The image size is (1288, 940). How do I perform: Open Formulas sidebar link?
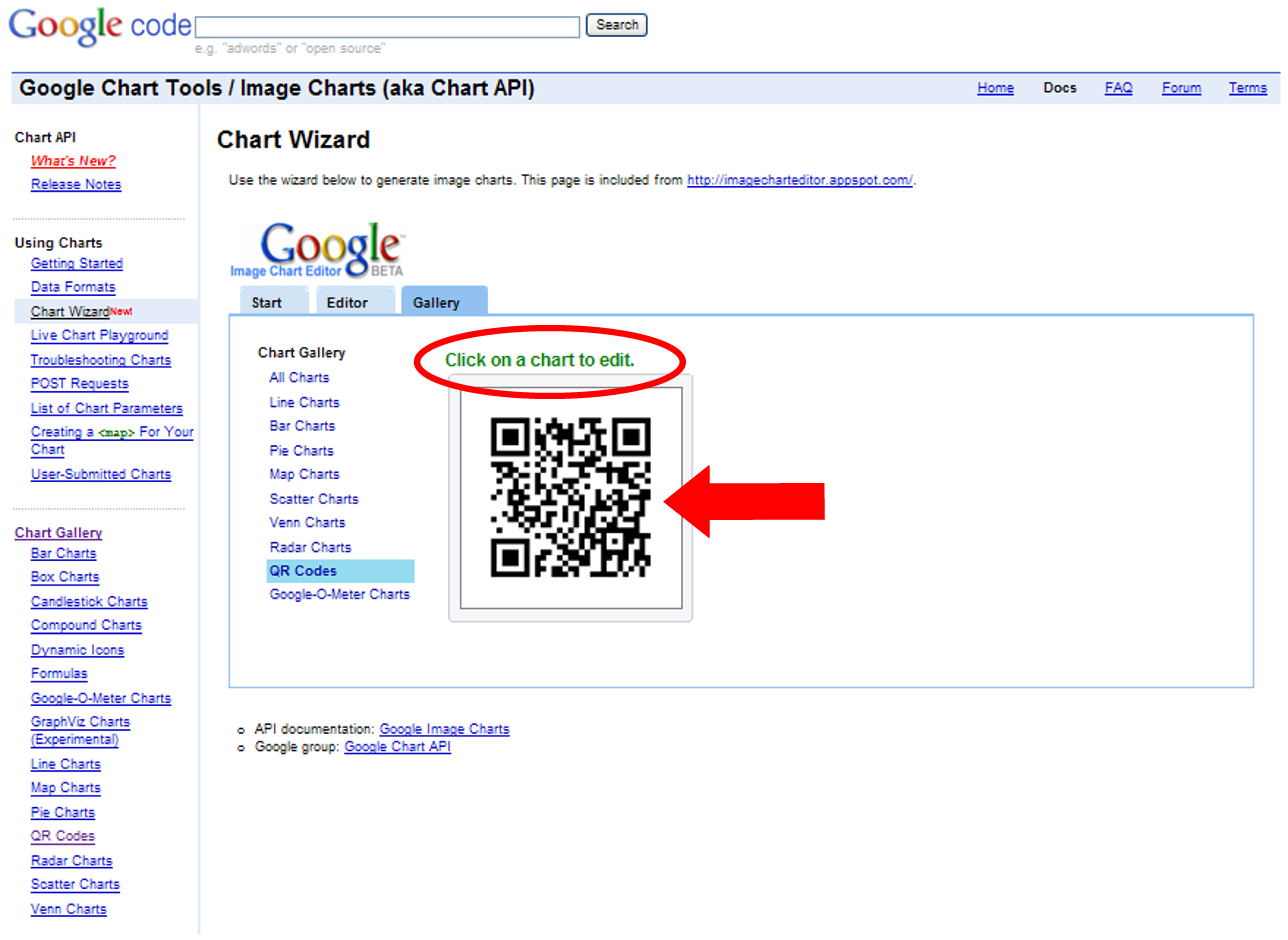(x=59, y=674)
